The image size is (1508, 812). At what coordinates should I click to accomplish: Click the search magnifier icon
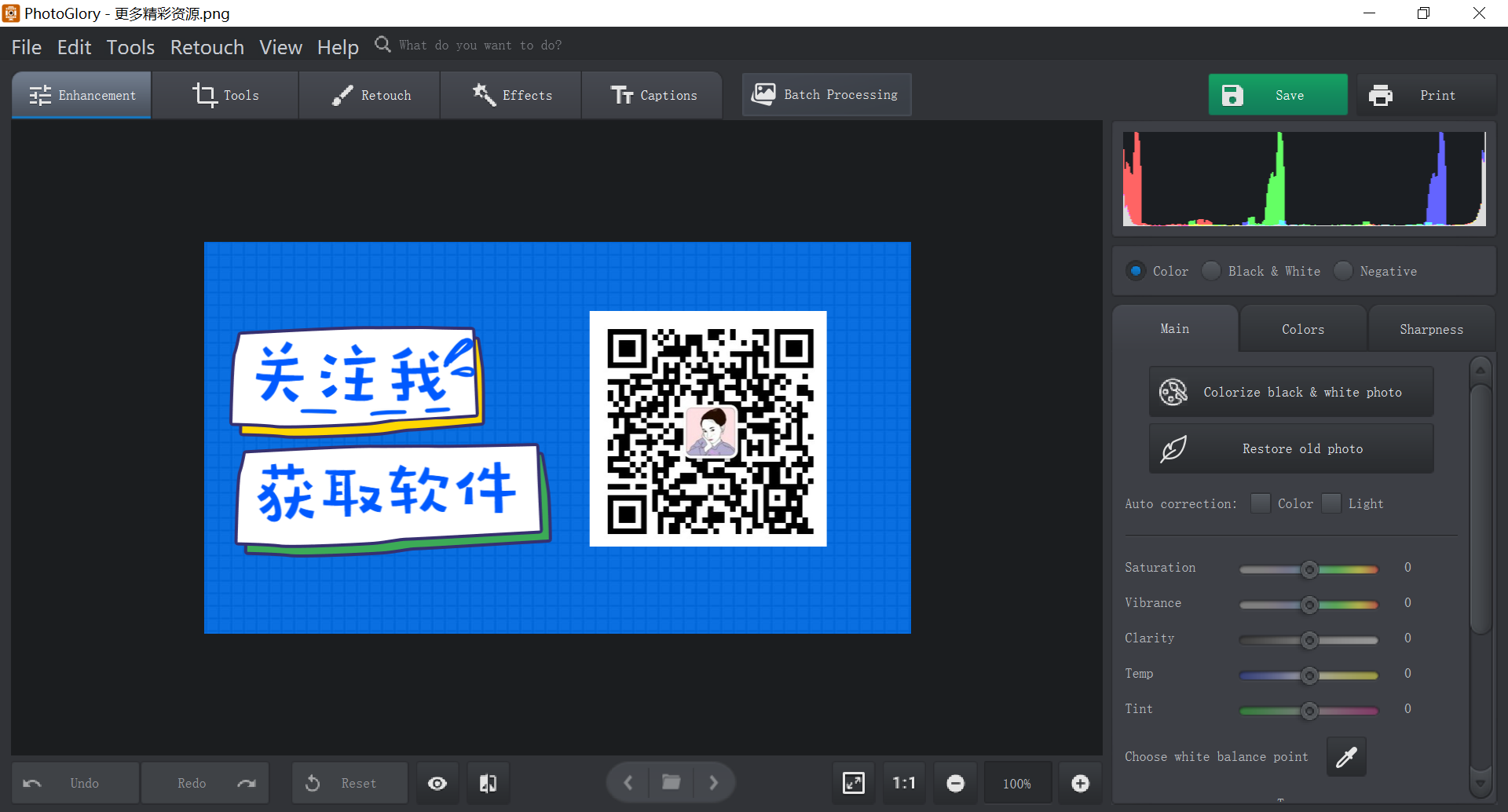(x=382, y=44)
